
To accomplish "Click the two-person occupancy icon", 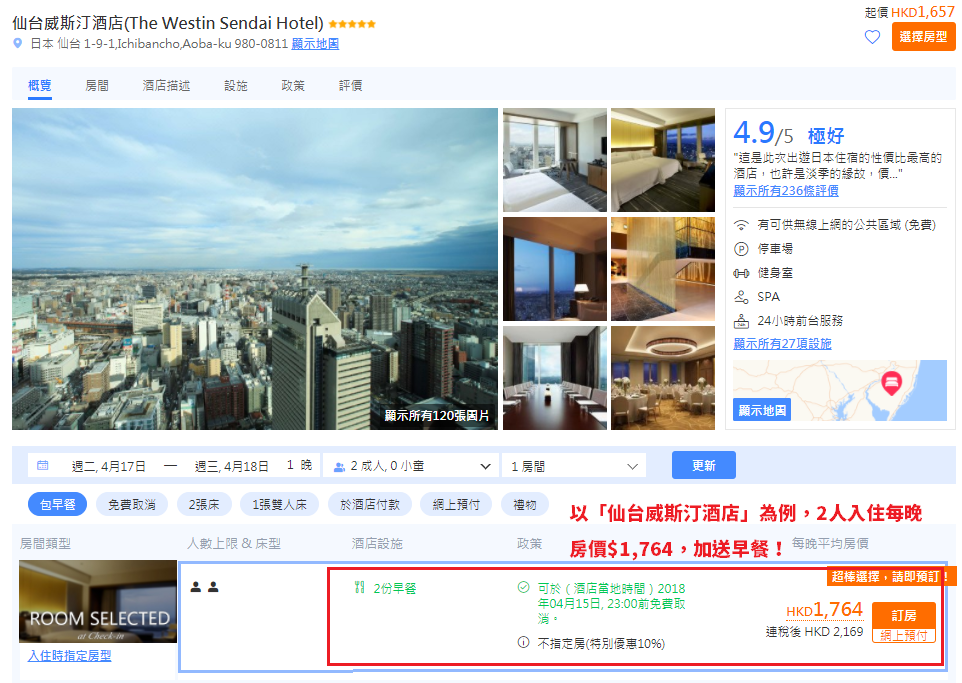I will (204, 587).
